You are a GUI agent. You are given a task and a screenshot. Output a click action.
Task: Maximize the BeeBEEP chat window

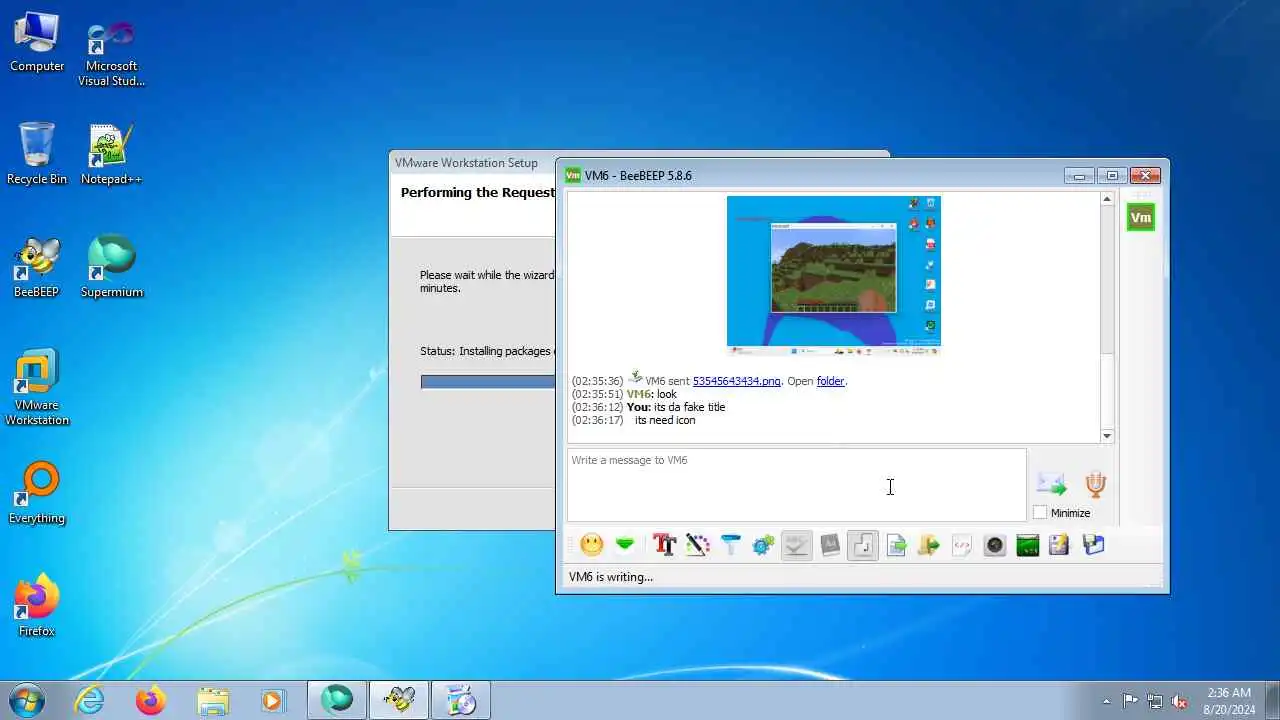[1112, 176]
